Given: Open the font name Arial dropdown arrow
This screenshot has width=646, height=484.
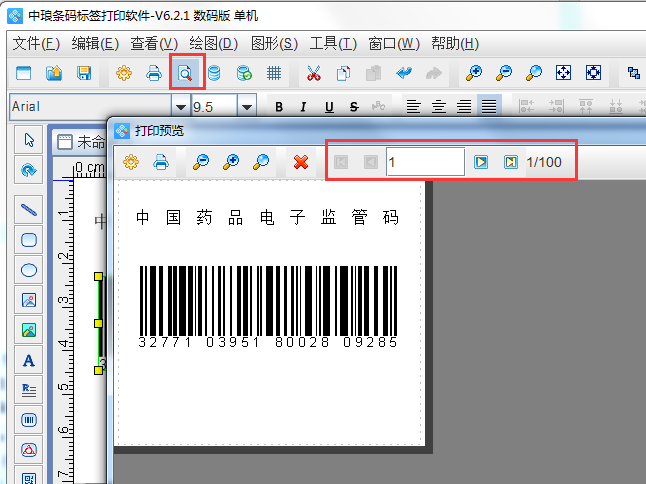Looking at the screenshot, I should pyautogui.click(x=180, y=107).
